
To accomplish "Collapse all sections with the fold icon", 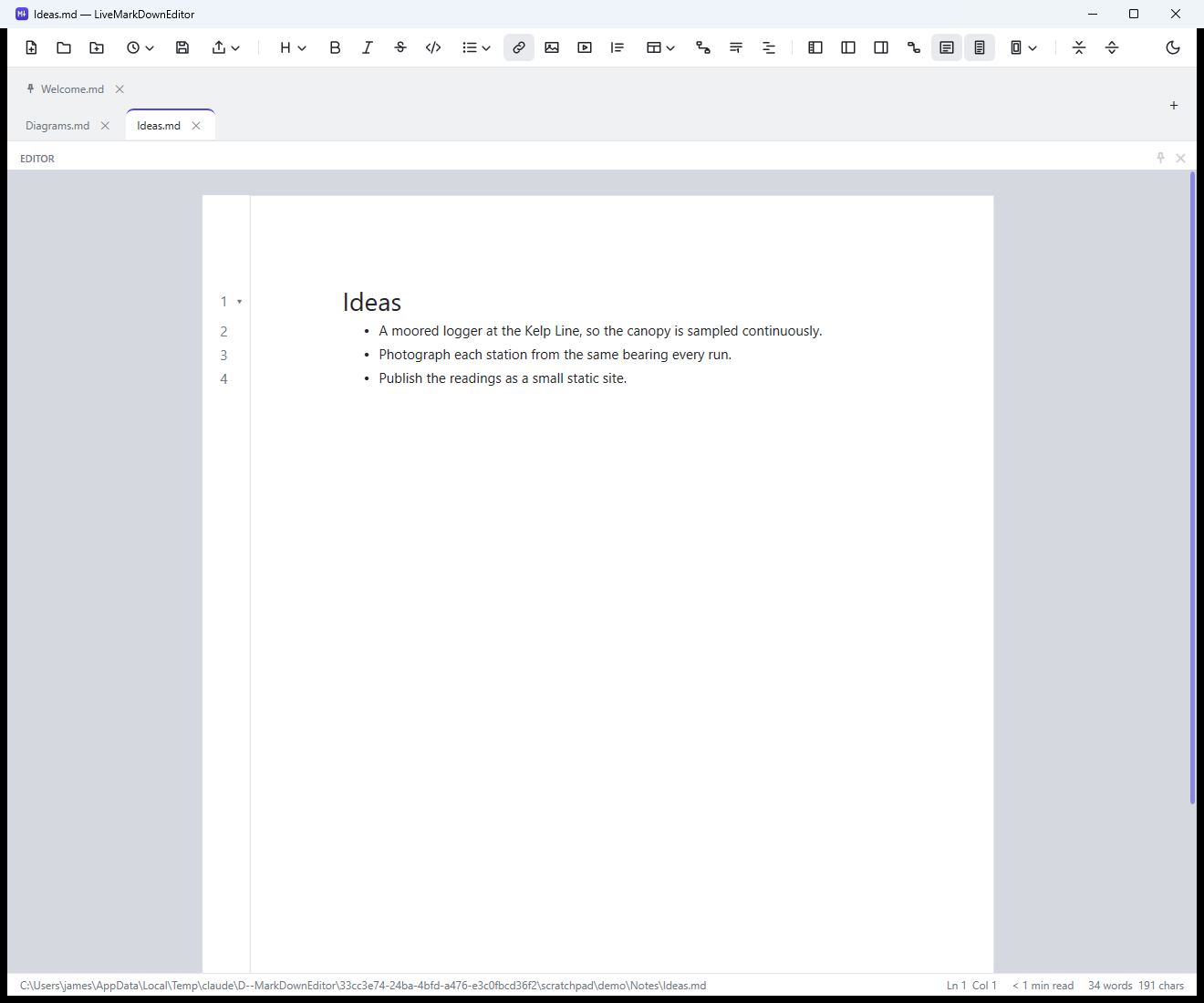I will 1079,47.
